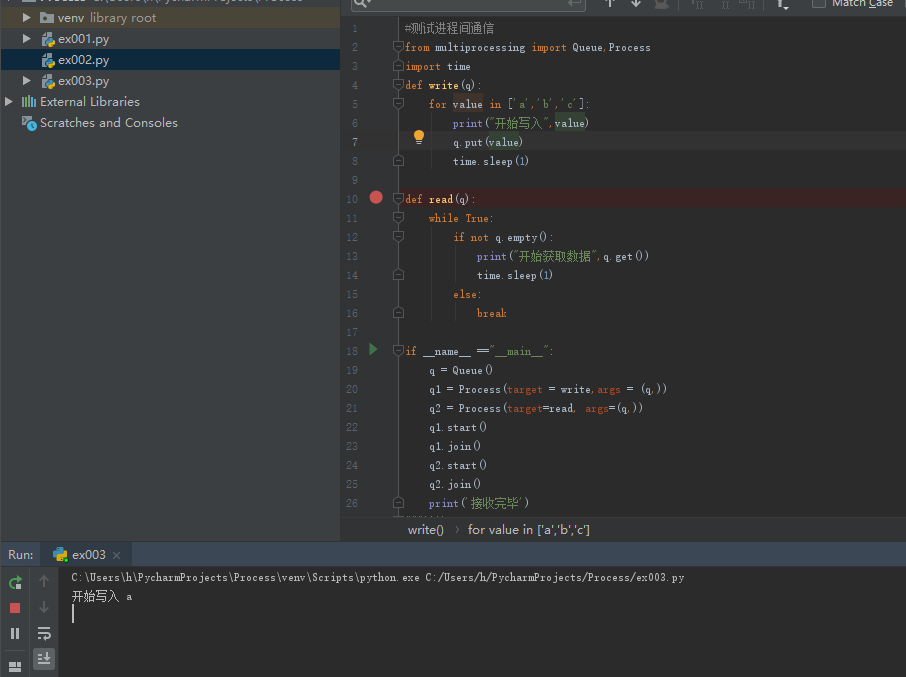Screen dimensions: 906x677
Task: Click the Run: panel label
Action: (20, 555)
